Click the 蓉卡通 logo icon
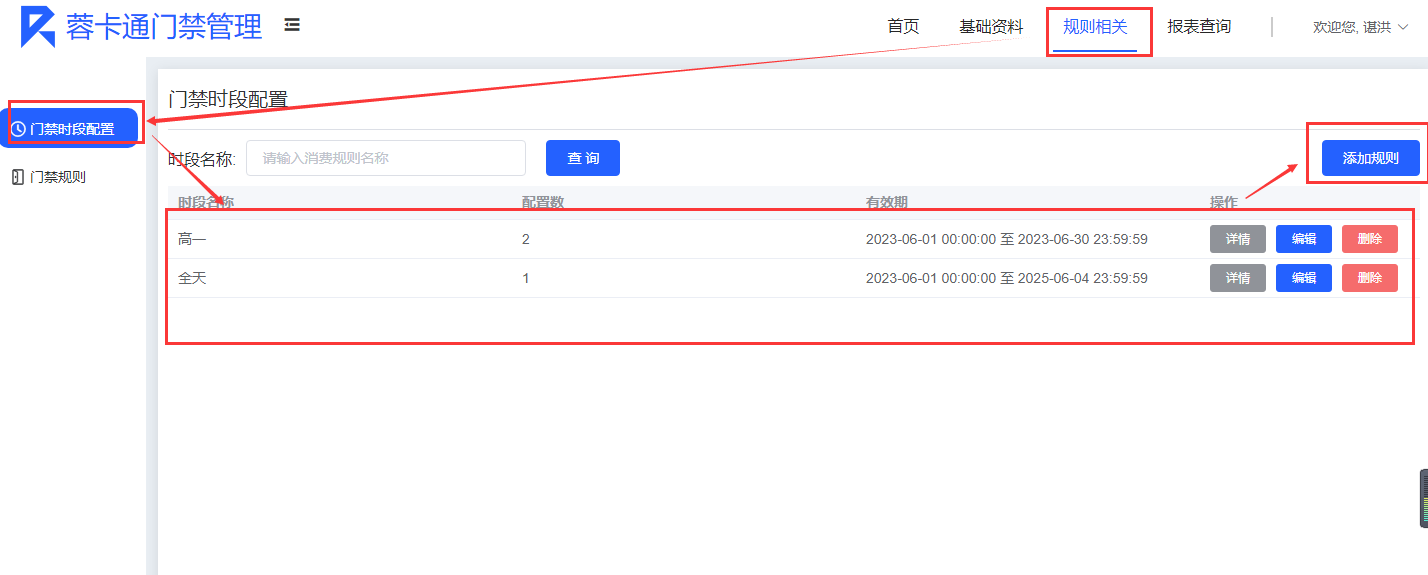 (x=38, y=27)
